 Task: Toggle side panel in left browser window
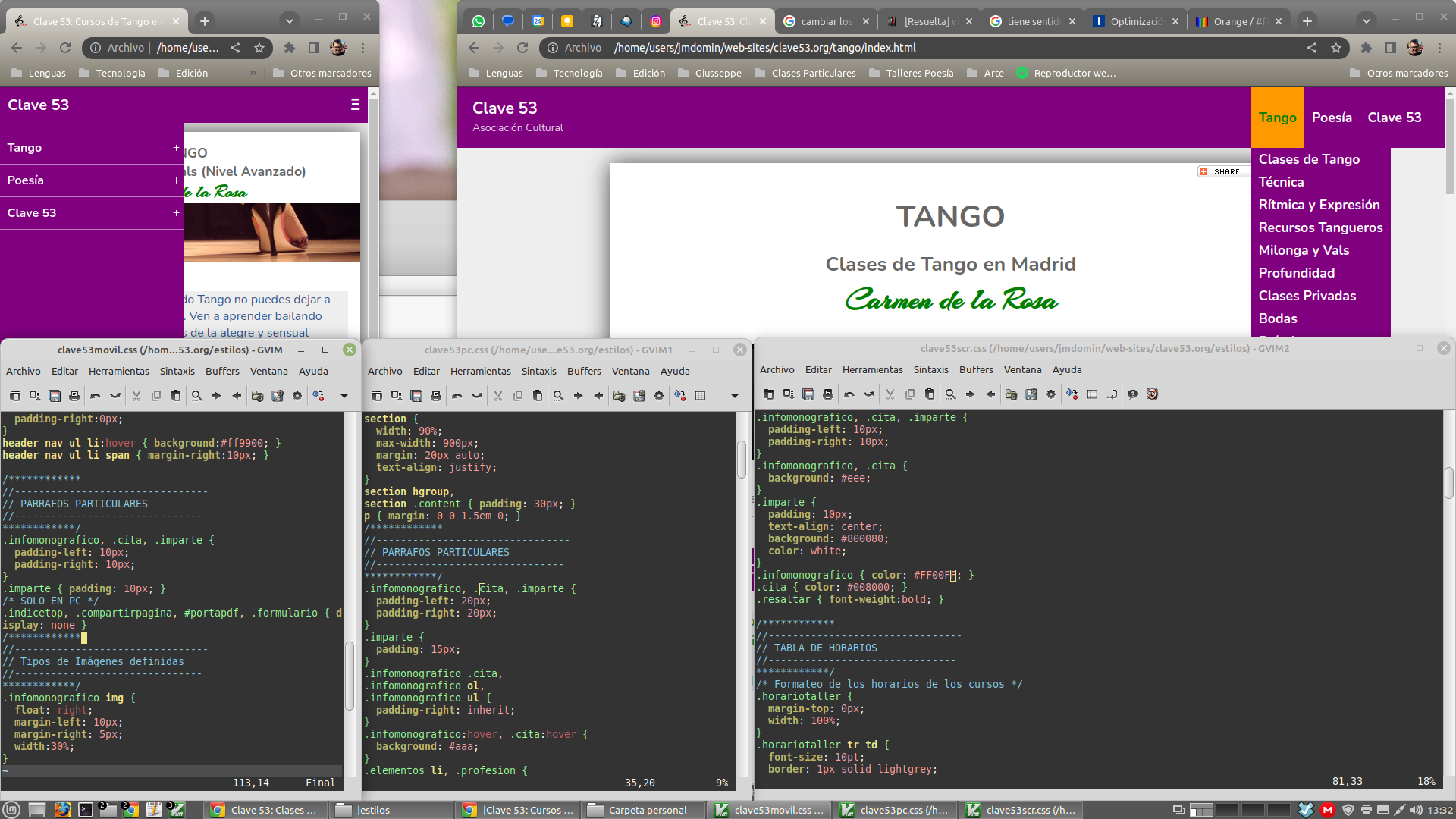[x=313, y=48]
